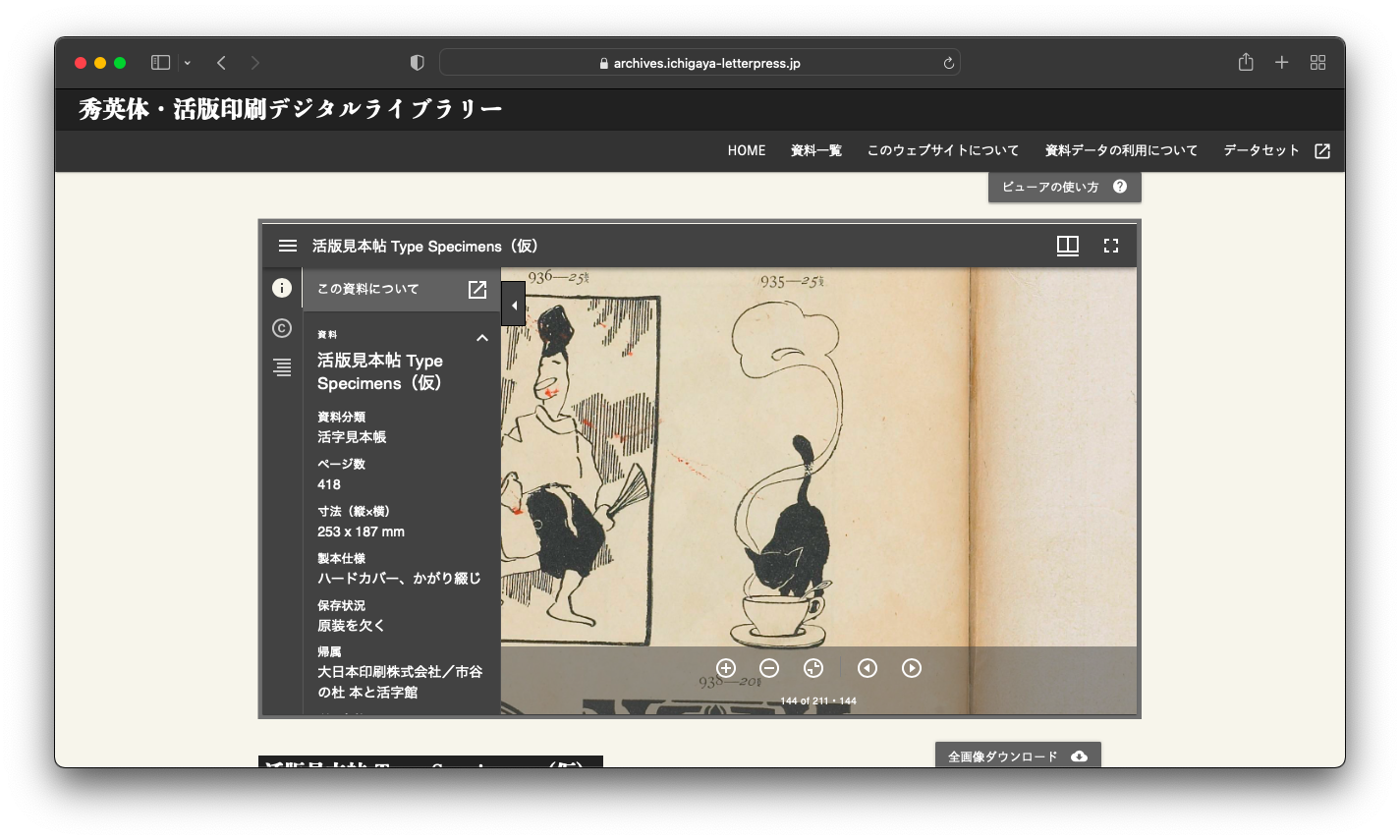Open the HOME menu item
This screenshot has height=840, width=1400.
click(747, 150)
